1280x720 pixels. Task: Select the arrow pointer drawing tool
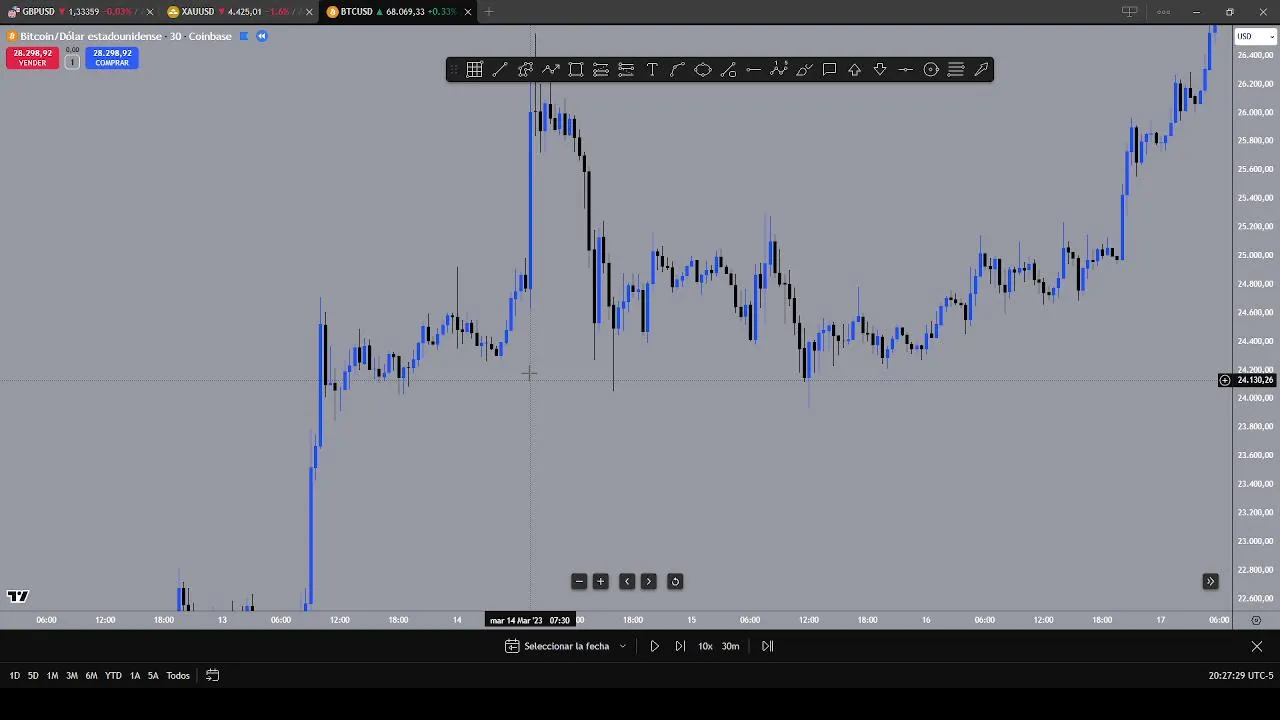pos(981,69)
